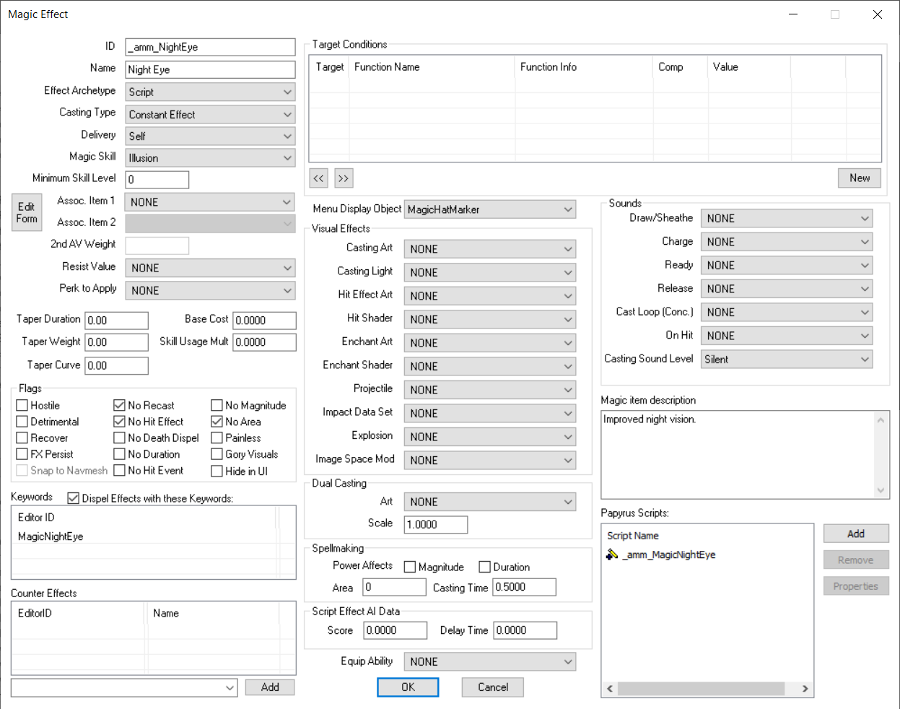Open the Projectile dropdown
900x709 pixels.
pos(490,390)
